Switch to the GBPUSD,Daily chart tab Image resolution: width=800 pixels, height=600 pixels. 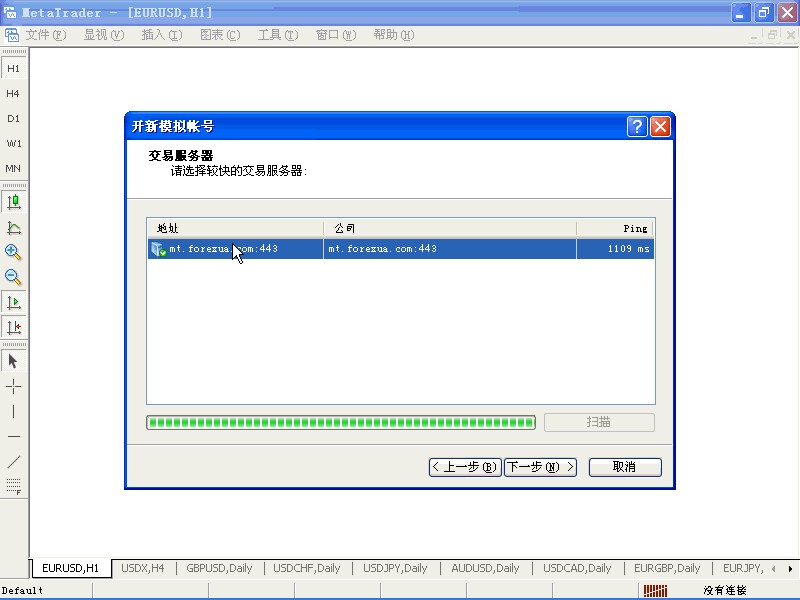tap(219, 568)
